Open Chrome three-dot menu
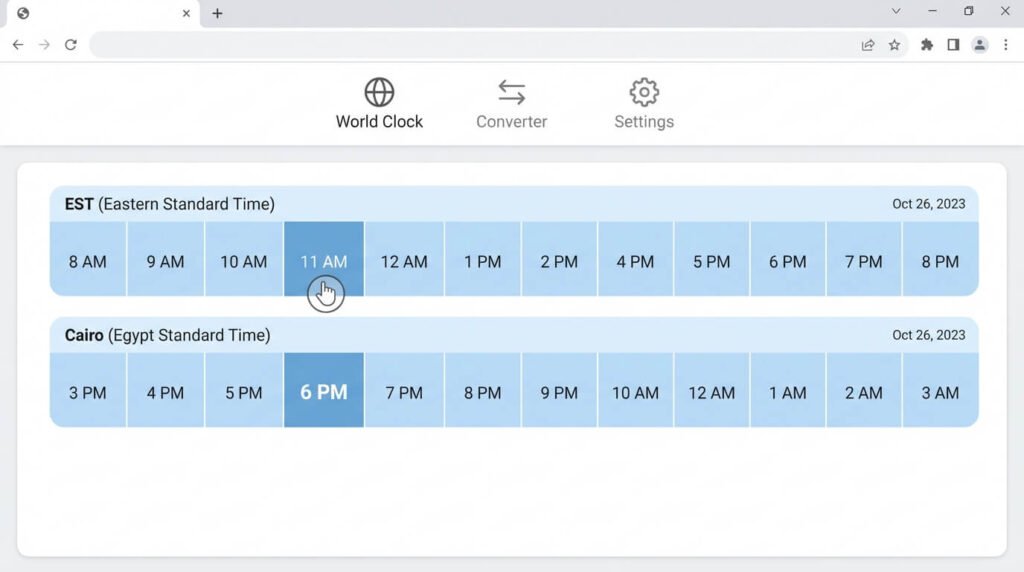The width and height of the screenshot is (1024, 572). 1006,45
